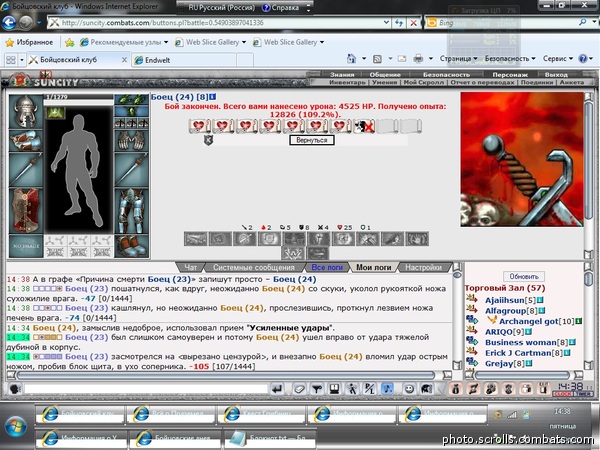Switch to the Чат tab
This screenshot has width=600, height=450.
(x=191, y=267)
